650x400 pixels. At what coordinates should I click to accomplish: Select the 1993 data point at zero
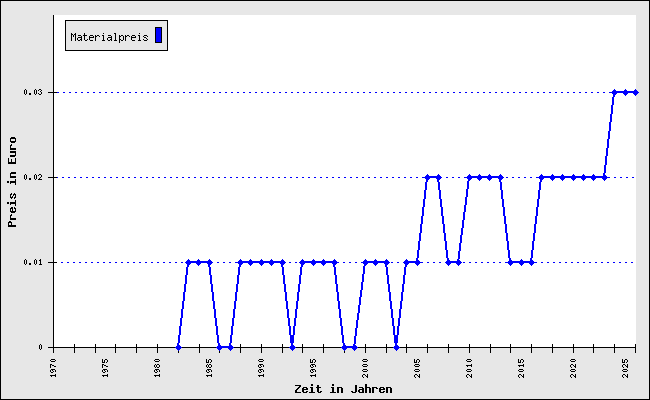pos(292,347)
